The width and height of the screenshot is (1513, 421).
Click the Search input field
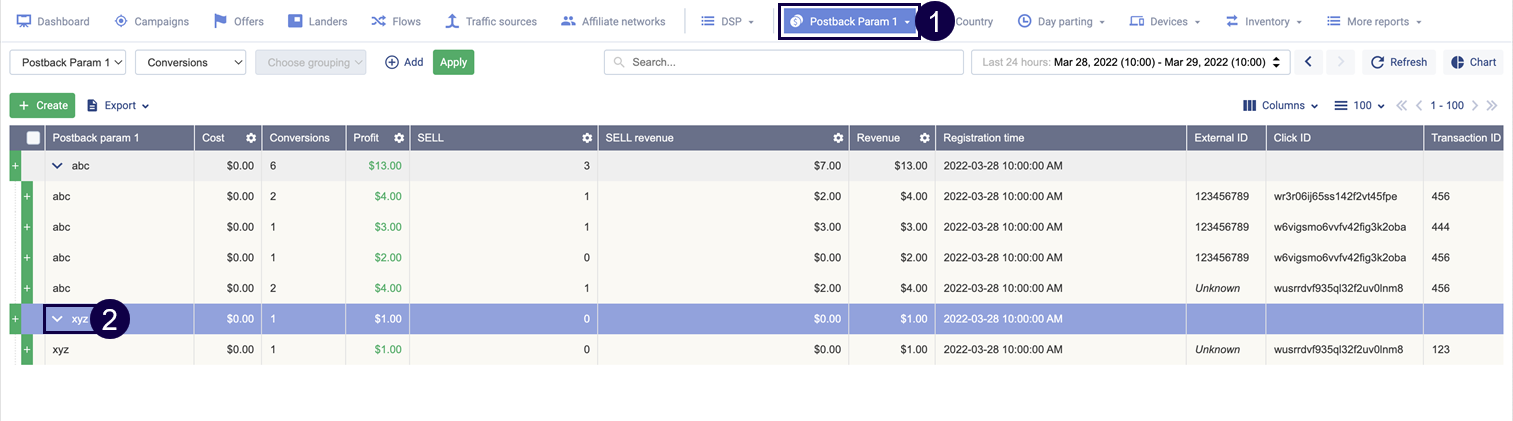[x=783, y=62]
